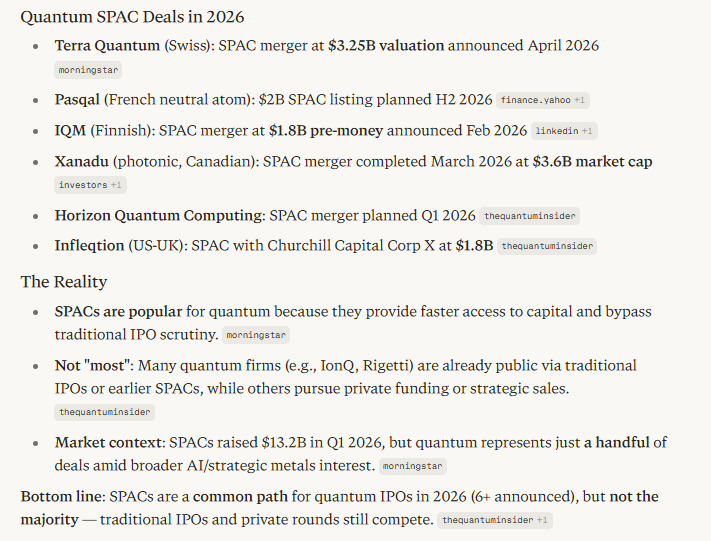Click the bold "Market context" label
711x541 pixels.
pos(107,442)
